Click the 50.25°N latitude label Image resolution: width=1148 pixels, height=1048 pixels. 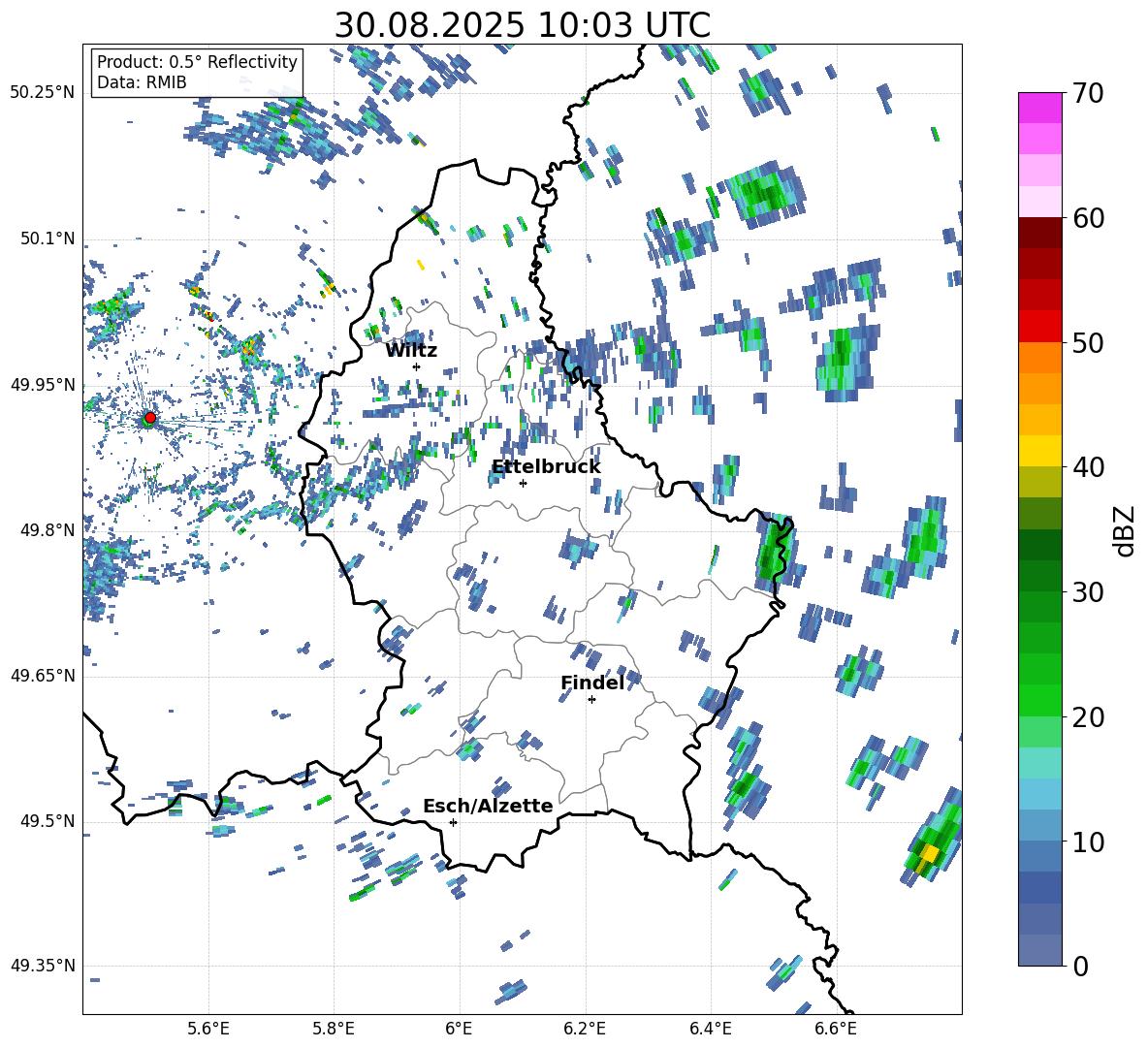[x=43, y=93]
